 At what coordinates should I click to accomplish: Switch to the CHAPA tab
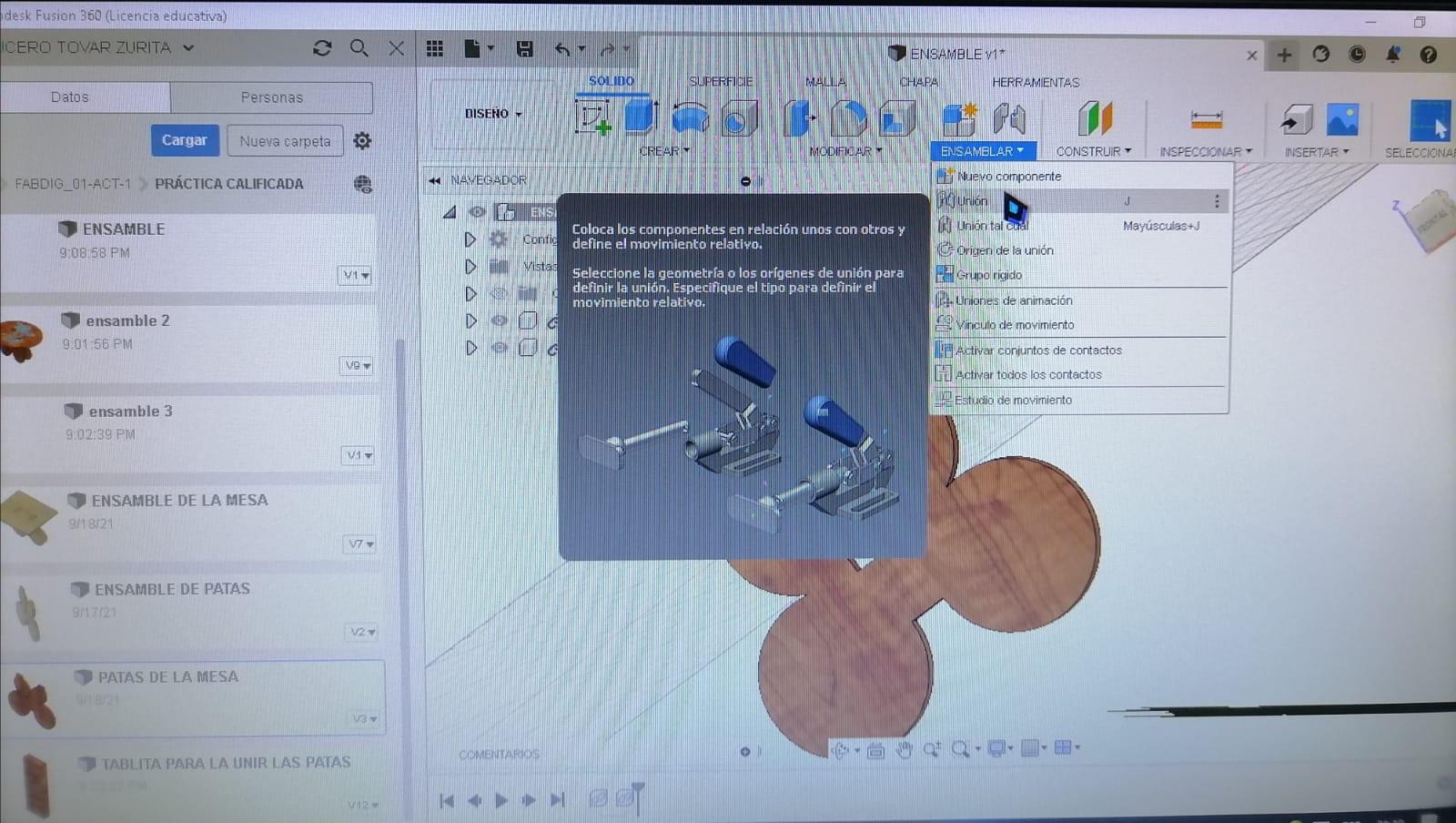918,82
